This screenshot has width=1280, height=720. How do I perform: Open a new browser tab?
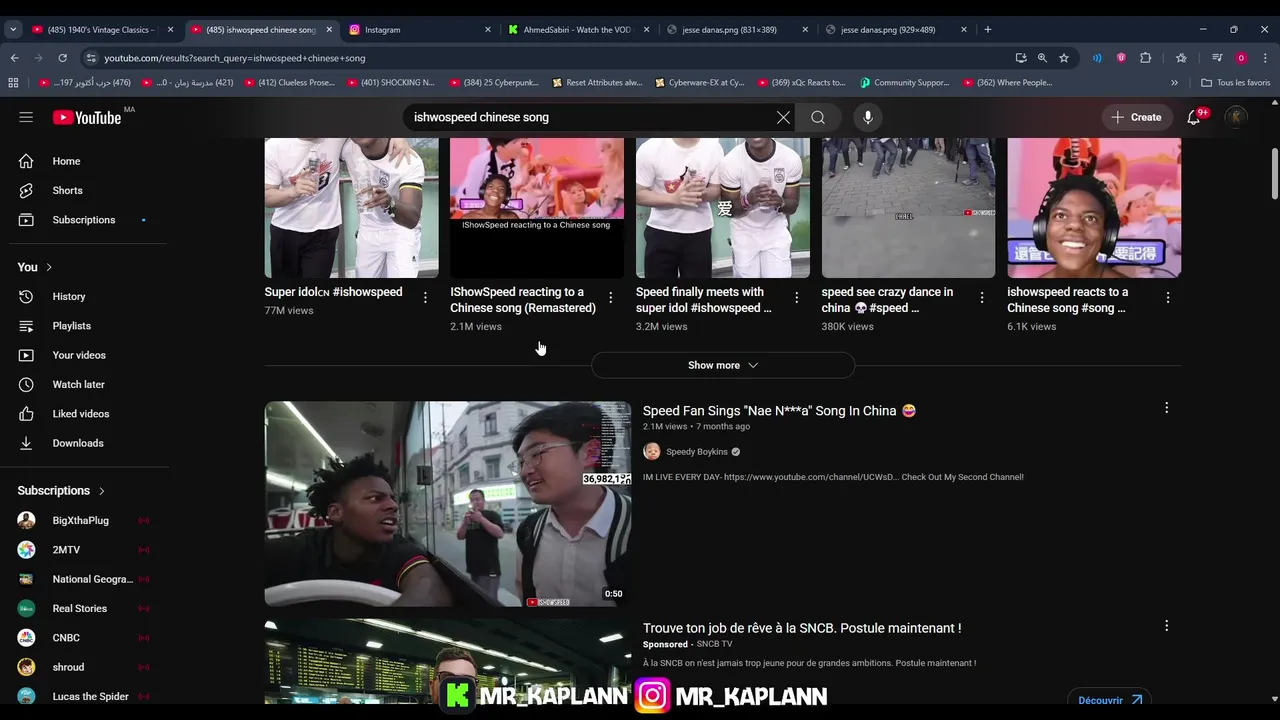(x=987, y=29)
